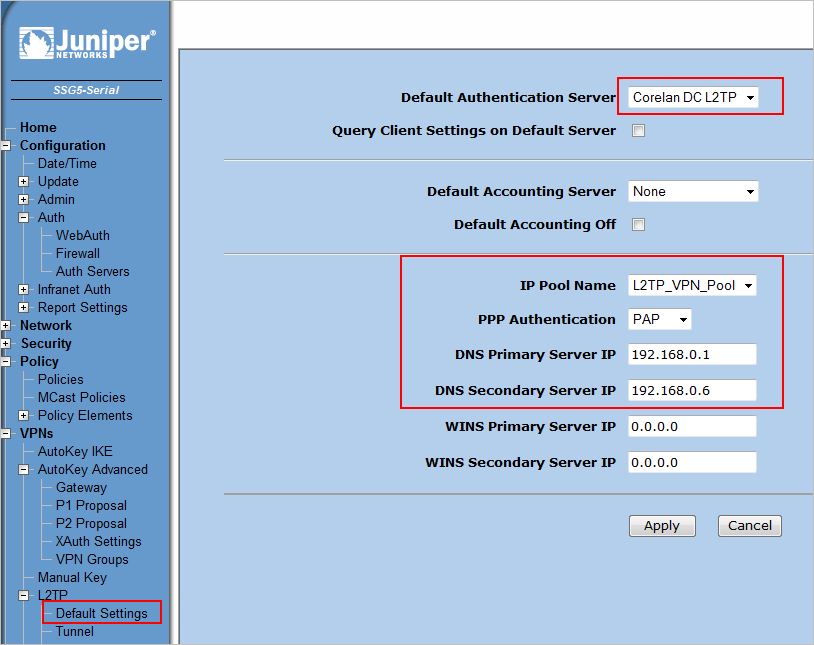Viewport: 814px width, 645px height.
Task: Open the PPP Authentication dropdown
Action: [x=661, y=319]
